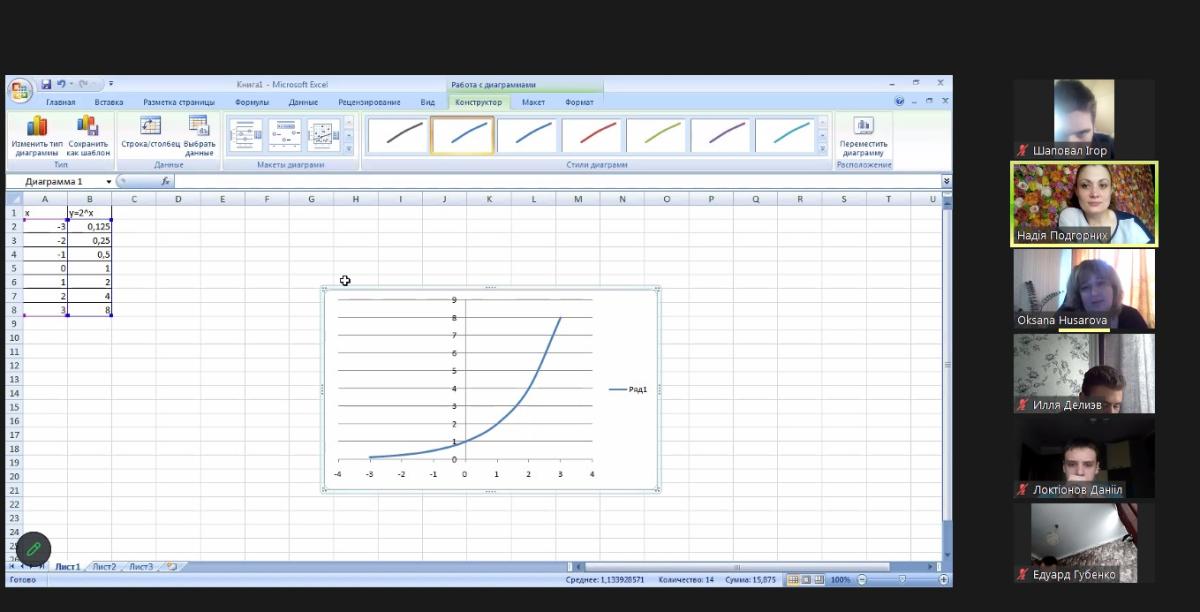Switch to the Лист2 sheet tab
This screenshot has width=1200, height=612.
[104, 567]
